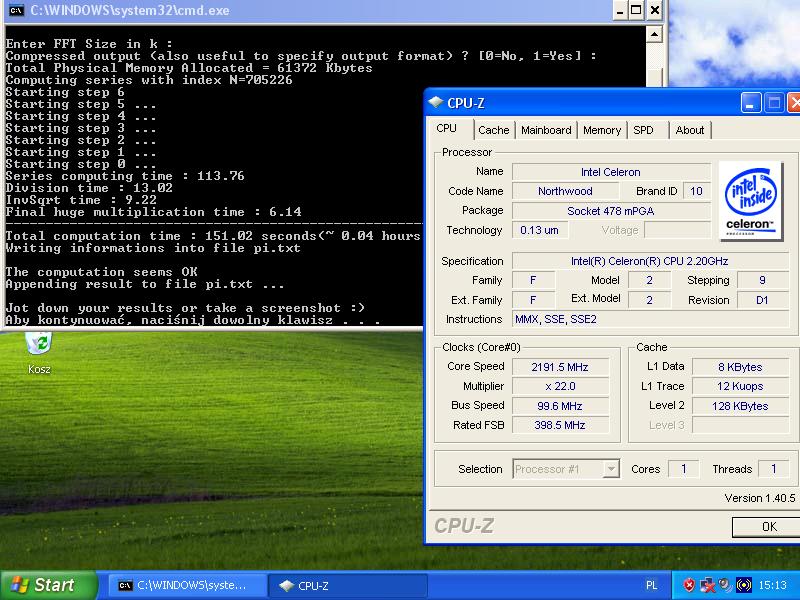Screen dimensions: 800x600
Task: Open the Start menu
Action: (48, 585)
